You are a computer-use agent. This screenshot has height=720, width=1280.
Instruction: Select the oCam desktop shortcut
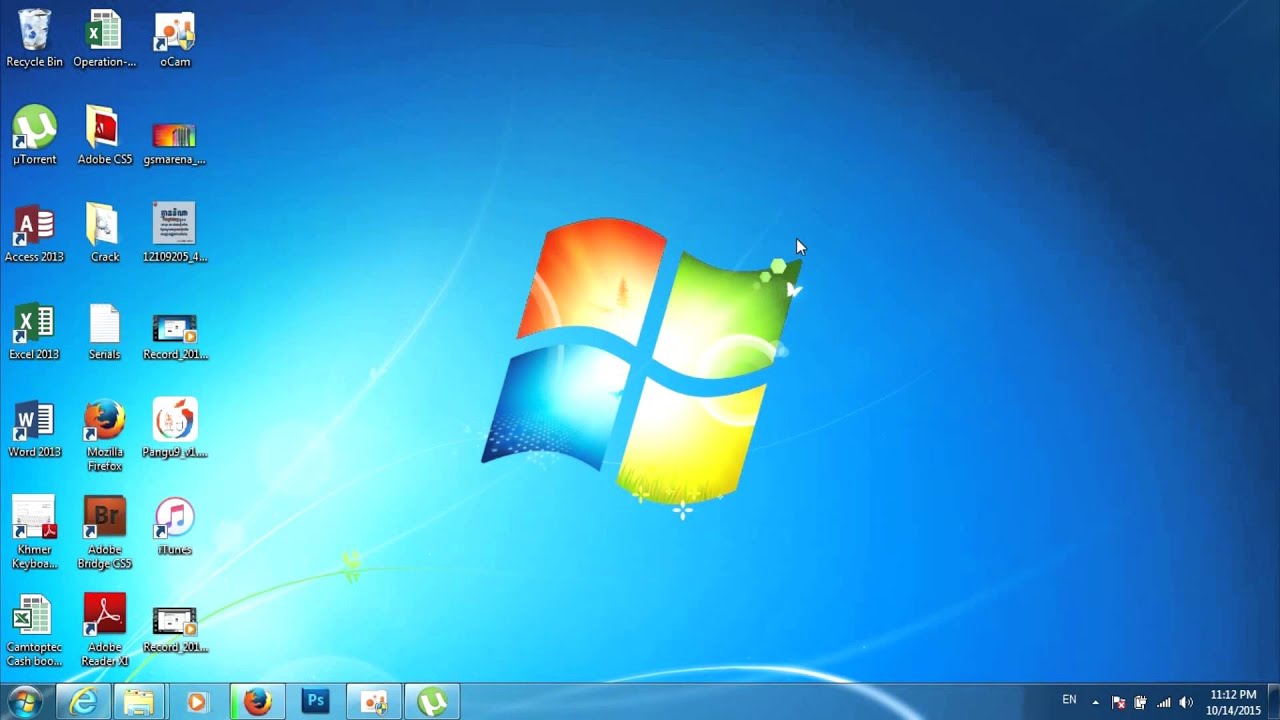(175, 39)
